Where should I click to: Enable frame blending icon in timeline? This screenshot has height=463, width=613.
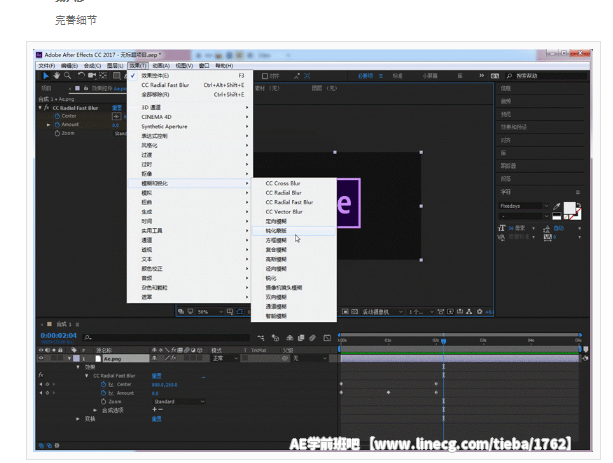301,337
